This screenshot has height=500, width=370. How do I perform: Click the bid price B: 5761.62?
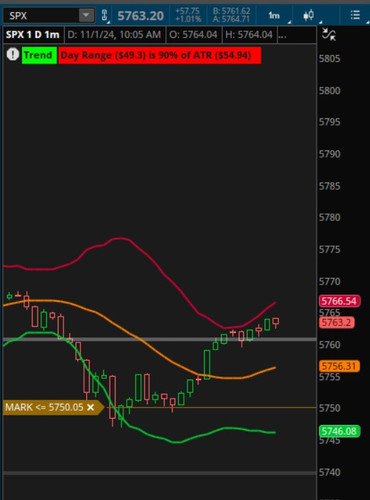tap(232, 11)
